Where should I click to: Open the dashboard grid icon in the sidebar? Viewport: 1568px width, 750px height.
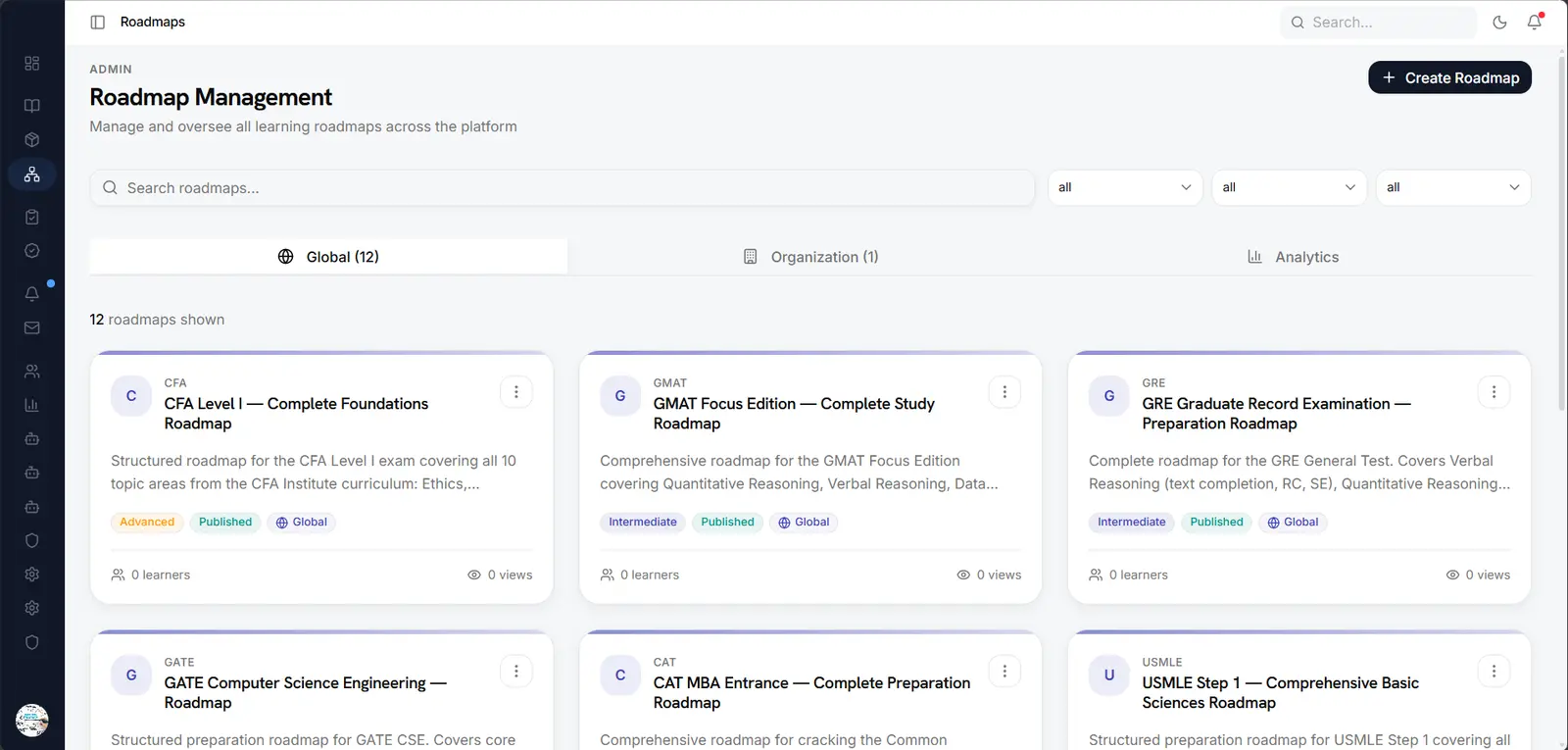click(32, 64)
